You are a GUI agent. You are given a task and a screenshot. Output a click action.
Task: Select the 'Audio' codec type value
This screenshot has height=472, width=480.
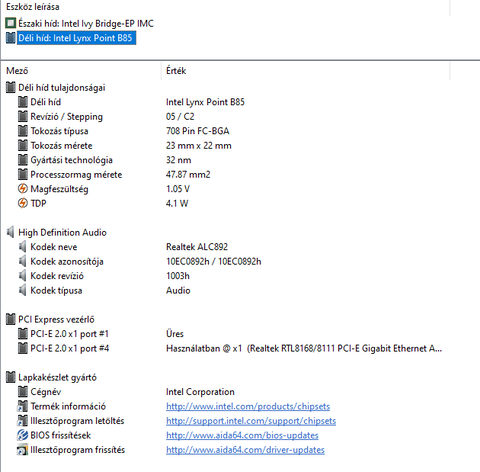click(178, 290)
